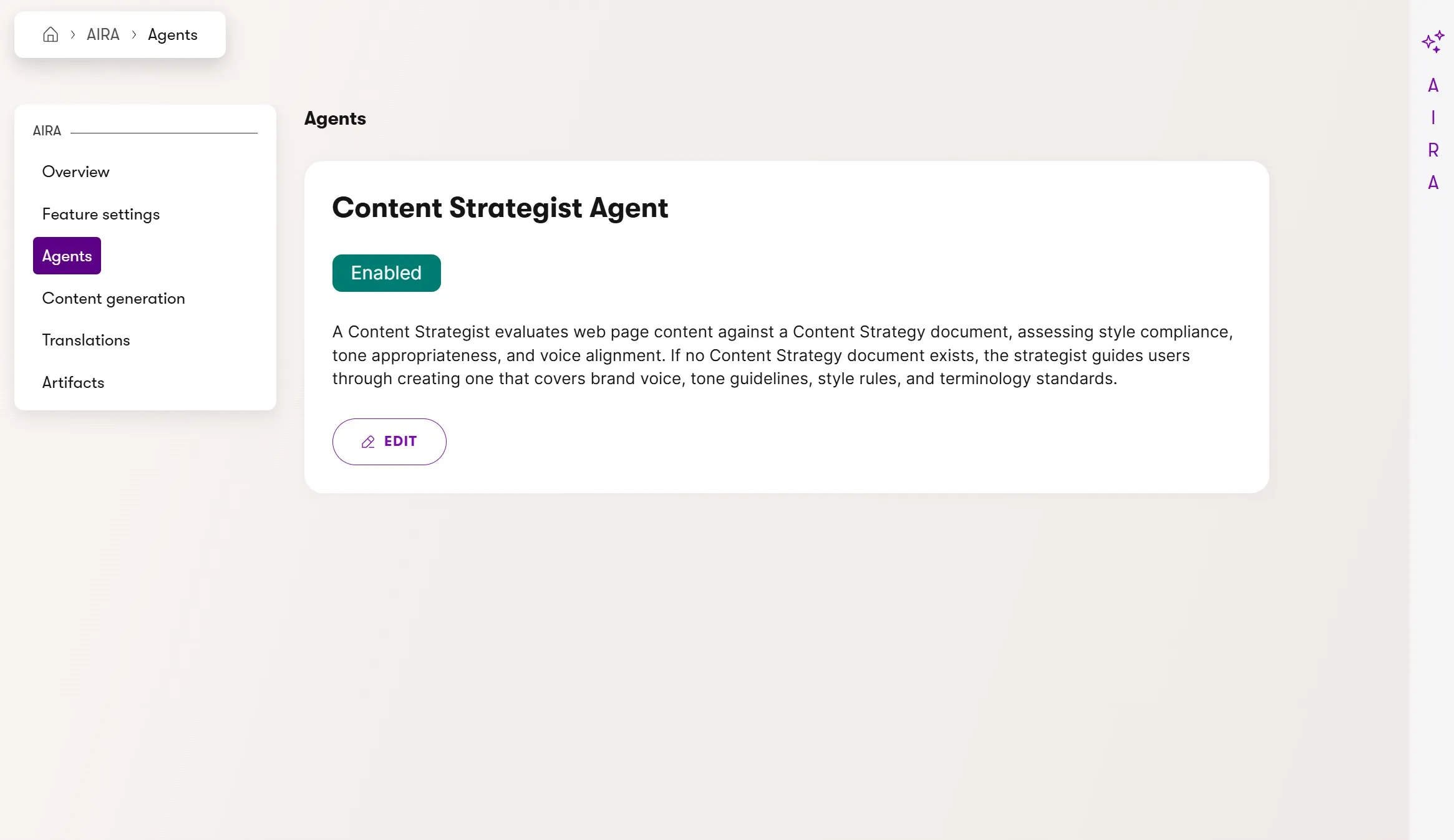Open the AIRA sparkle assistant icon
Viewport: 1454px width, 840px height.
pos(1433,42)
